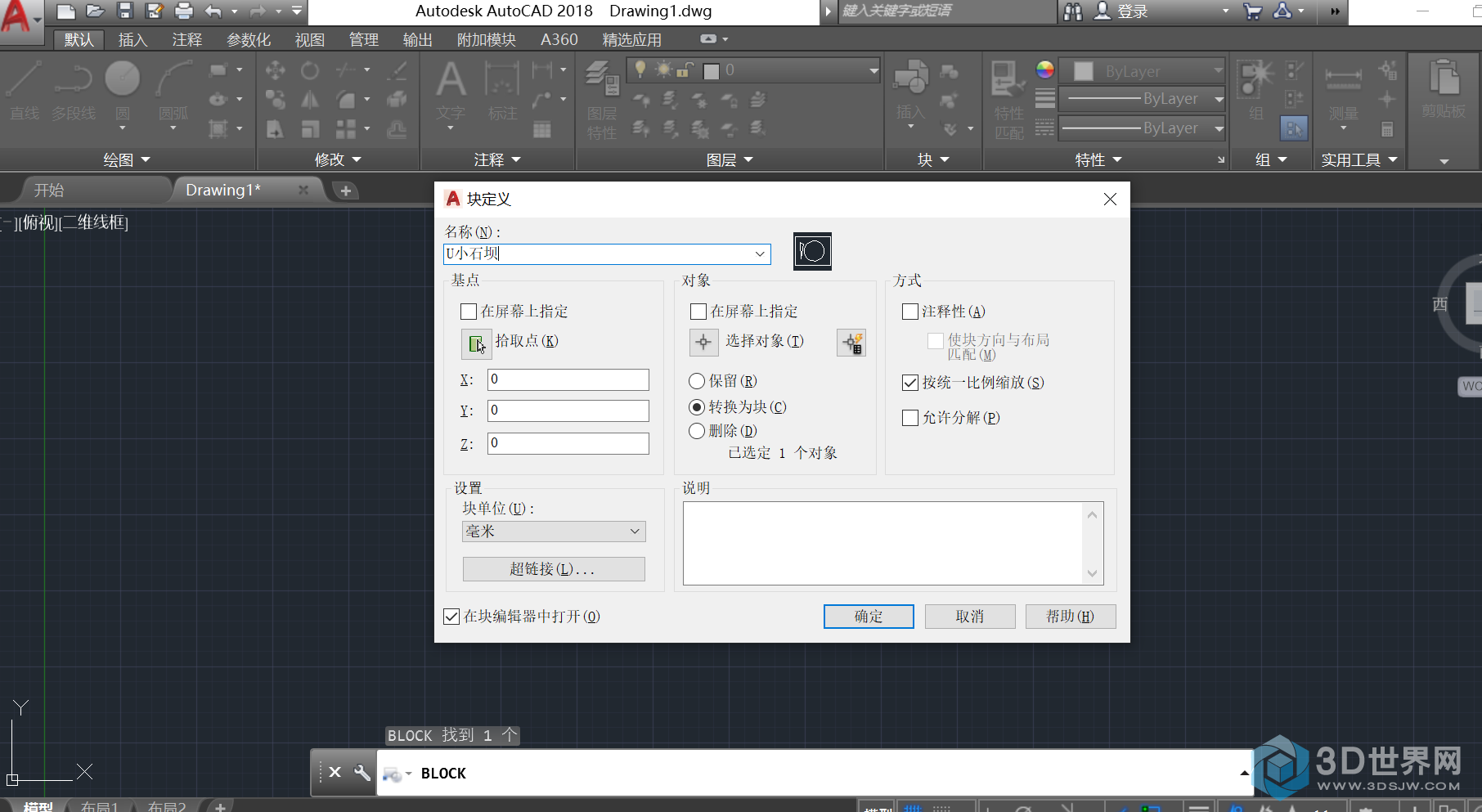Click the 取消 button
The image size is (1482, 812).
[x=970, y=617]
